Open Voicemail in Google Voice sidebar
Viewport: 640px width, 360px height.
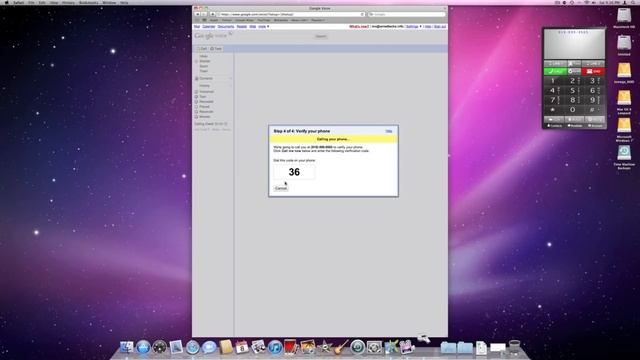click(x=207, y=91)
